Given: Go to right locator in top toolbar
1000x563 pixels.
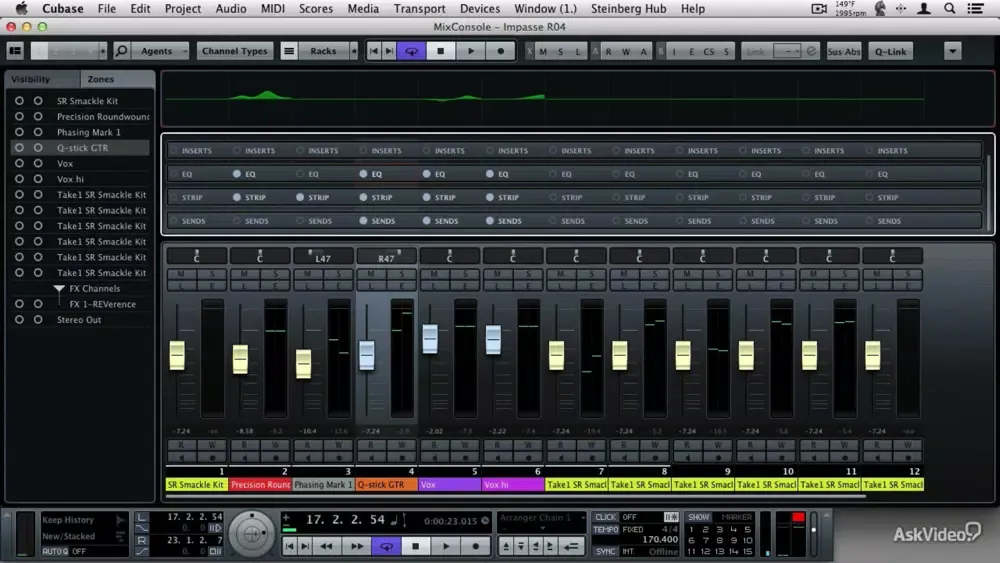Looking at the screenshot, I should [x=388, y=51].
